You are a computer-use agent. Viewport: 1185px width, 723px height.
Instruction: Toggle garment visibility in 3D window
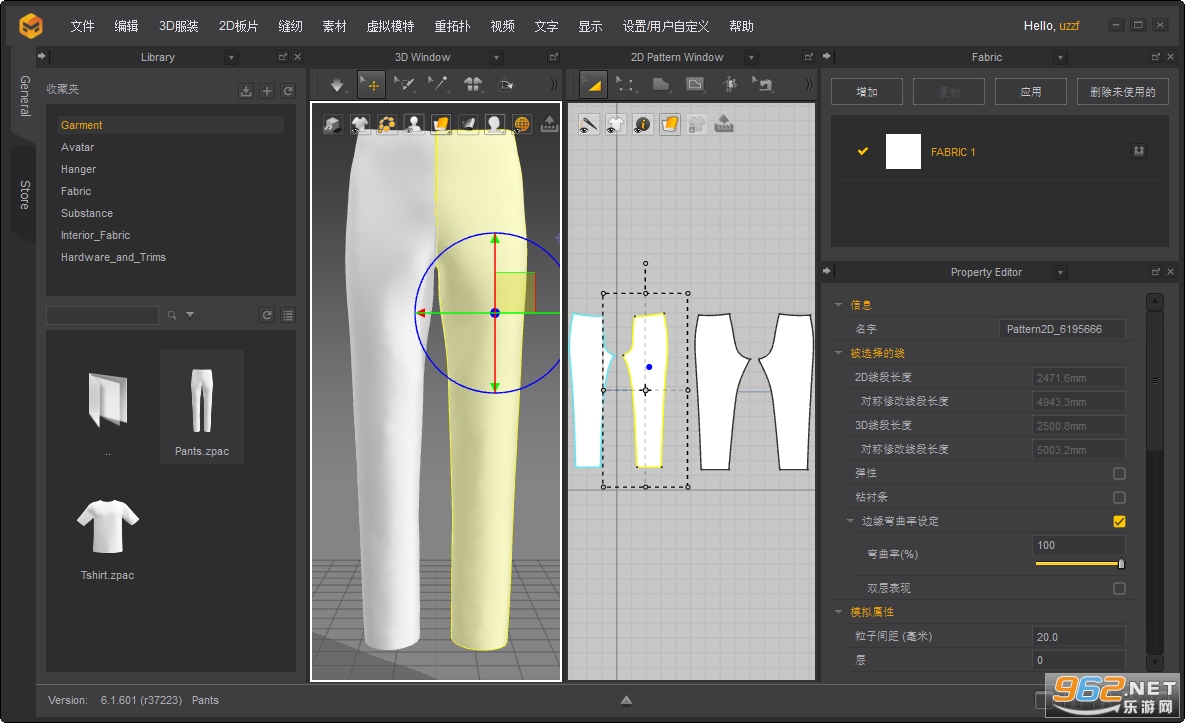tap(360, 124)
